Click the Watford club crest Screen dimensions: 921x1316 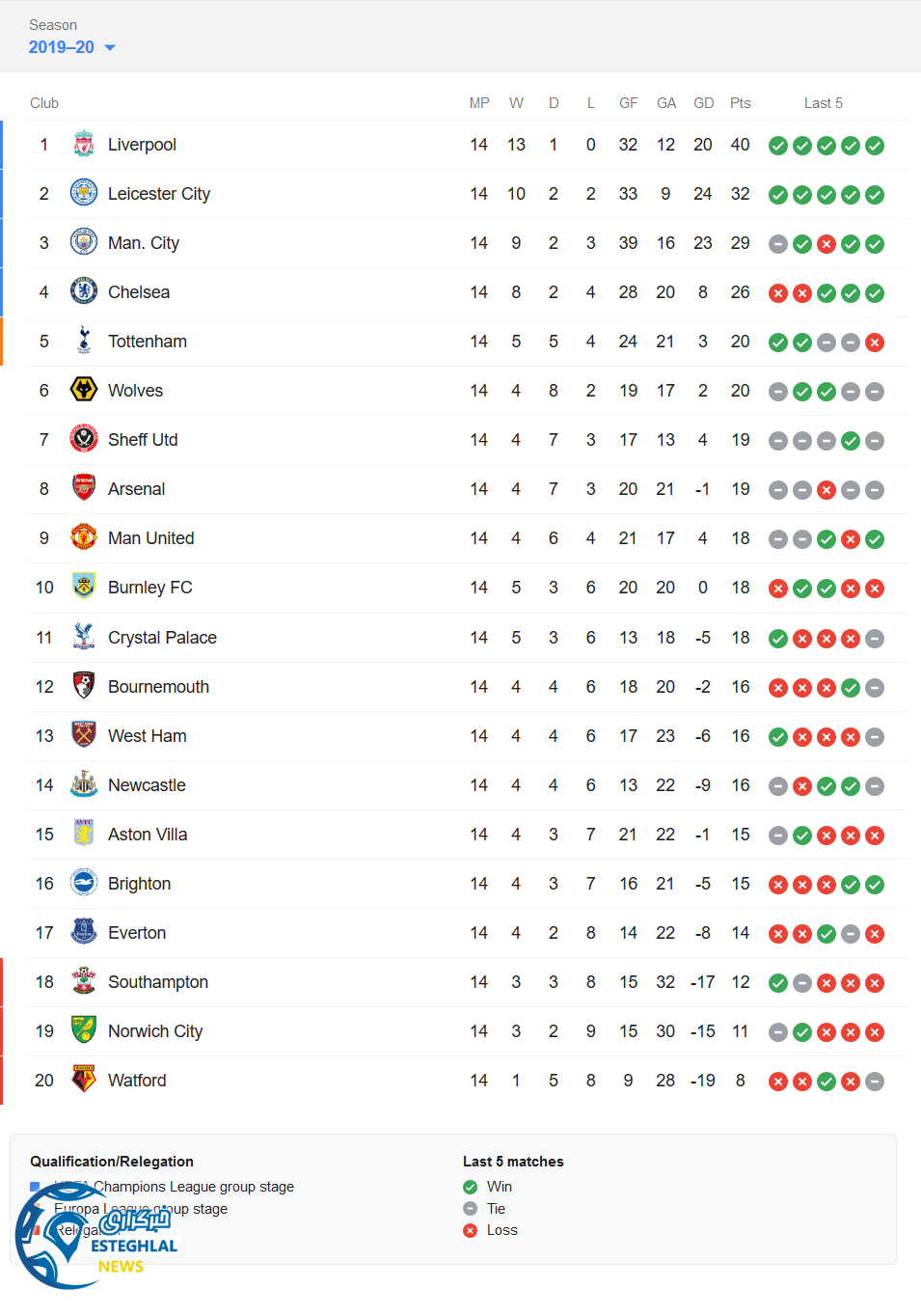point(84,1081)
